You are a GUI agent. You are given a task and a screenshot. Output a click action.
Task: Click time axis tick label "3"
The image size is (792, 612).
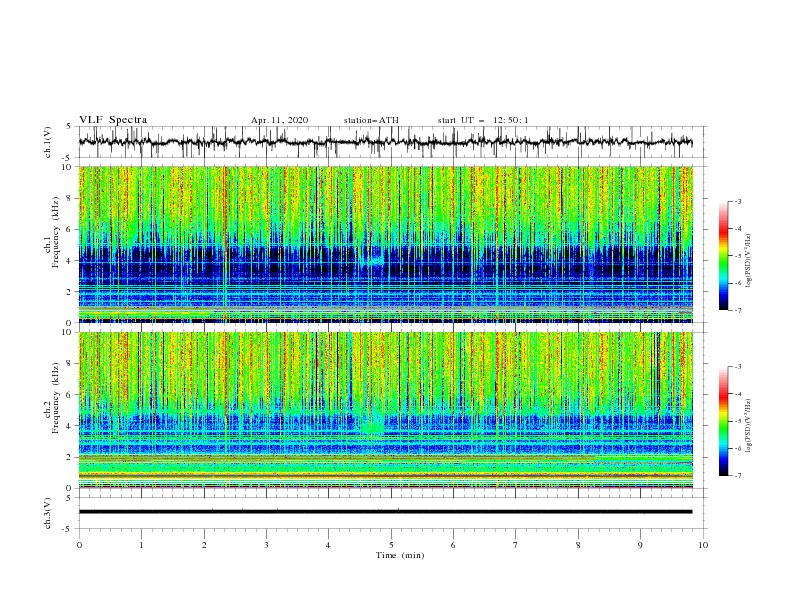266,545
